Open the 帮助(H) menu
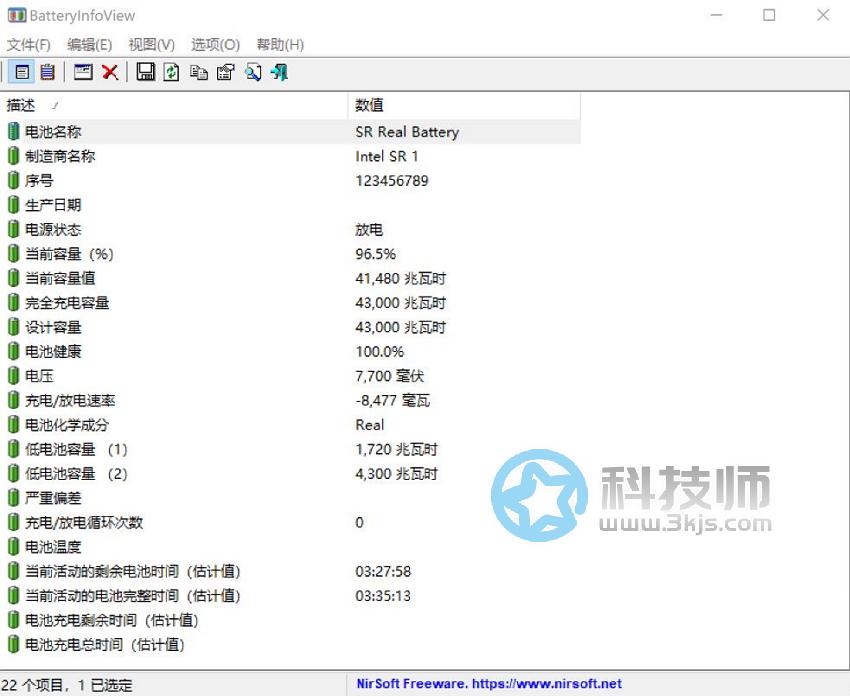Image resolution: width=850 pixels, height=696 pixels. tap(280, 44)
